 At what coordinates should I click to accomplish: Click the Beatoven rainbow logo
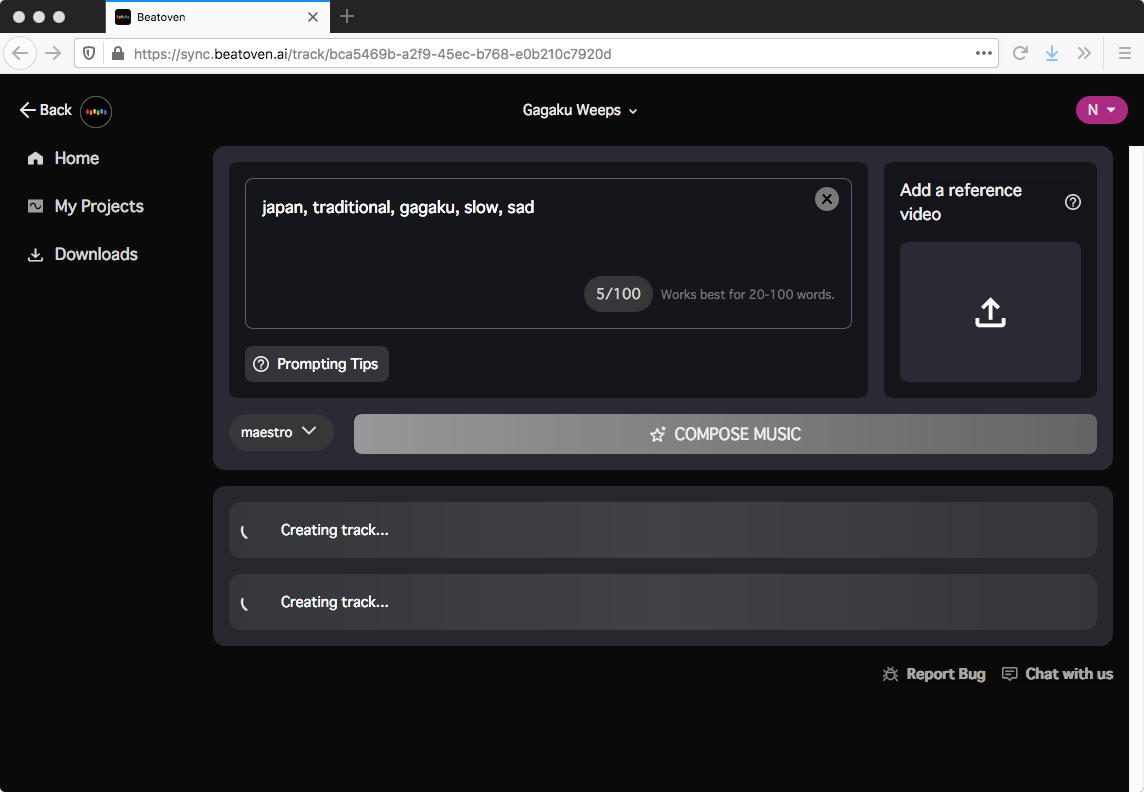[96, 112]
